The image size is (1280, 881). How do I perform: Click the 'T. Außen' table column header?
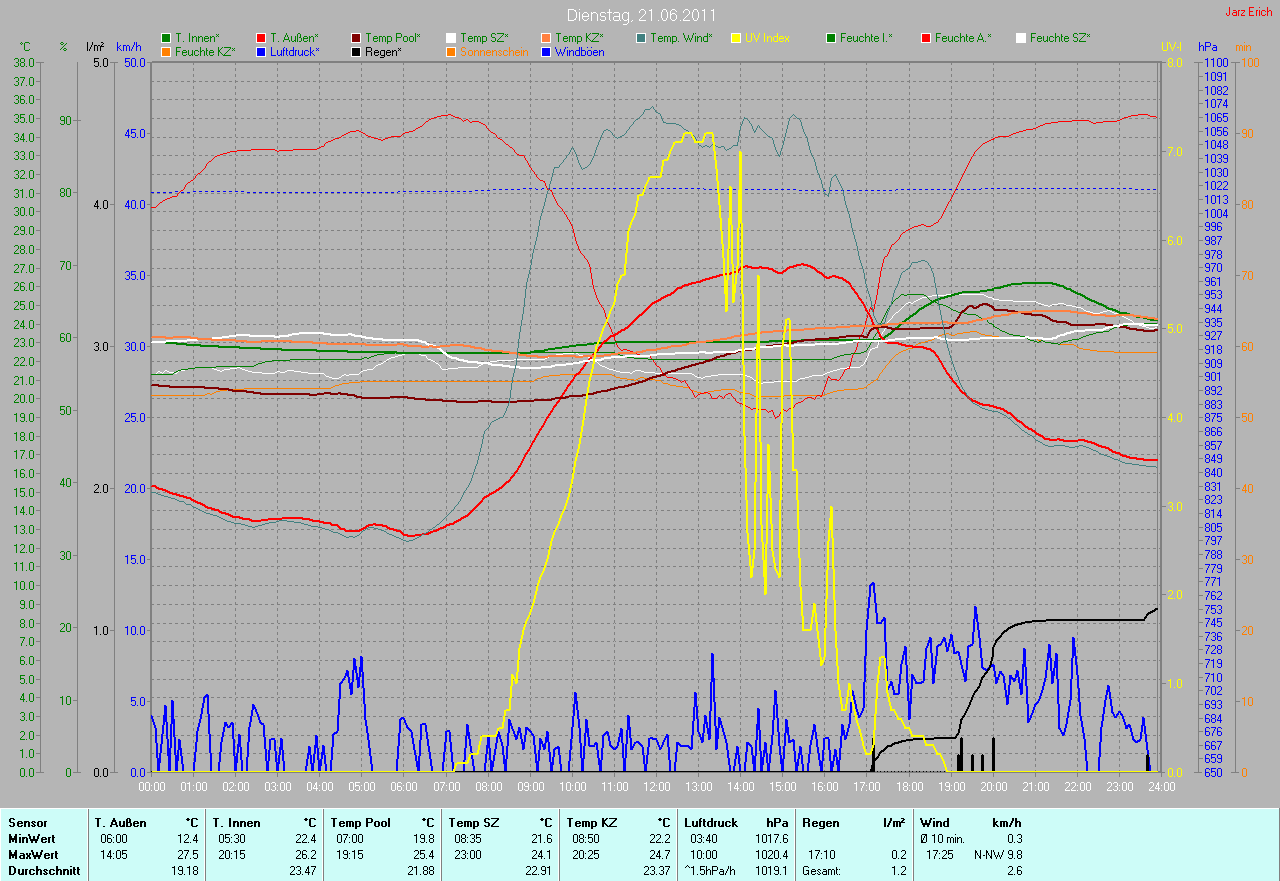click(x=120, y=823)
